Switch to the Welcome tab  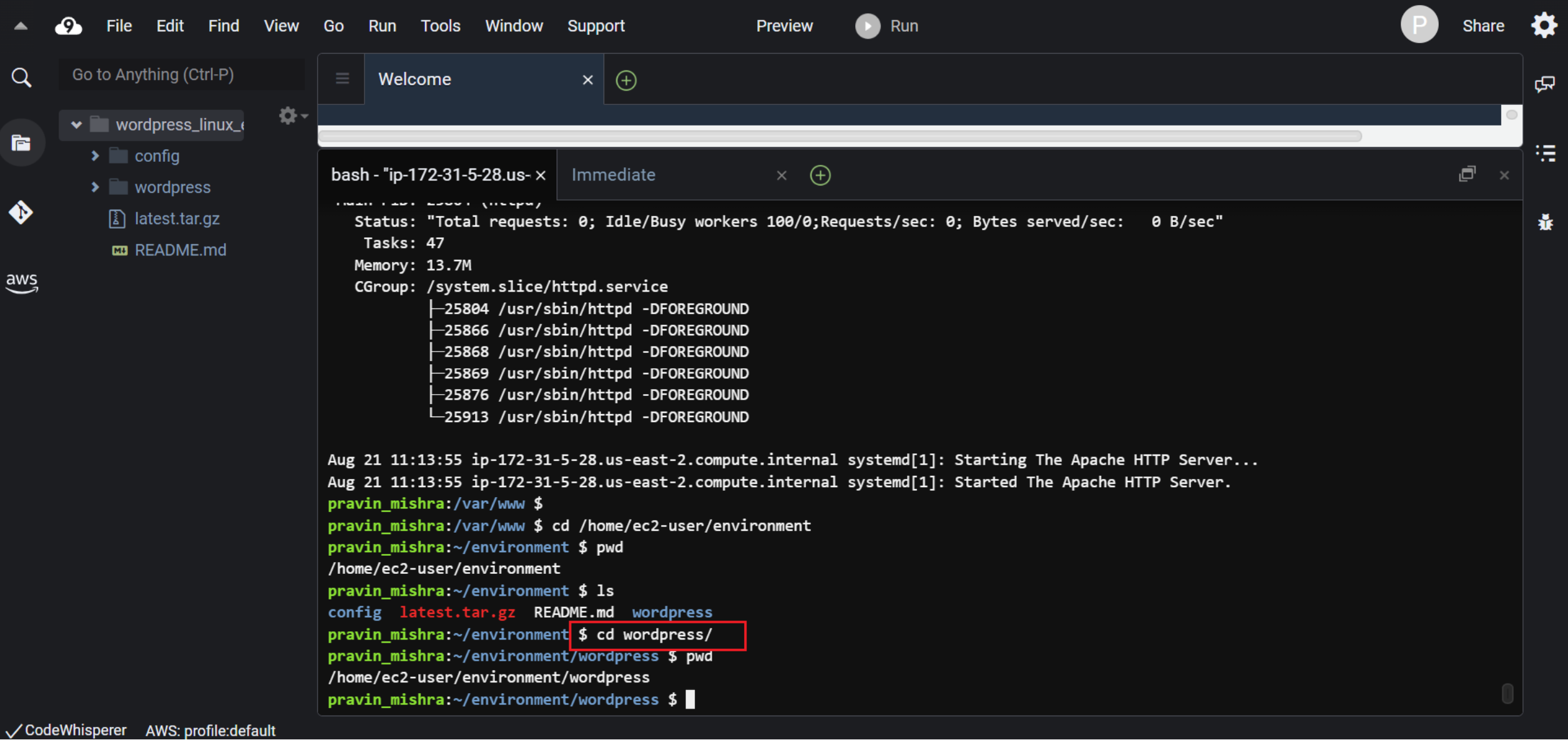click(x=484, y=79)
